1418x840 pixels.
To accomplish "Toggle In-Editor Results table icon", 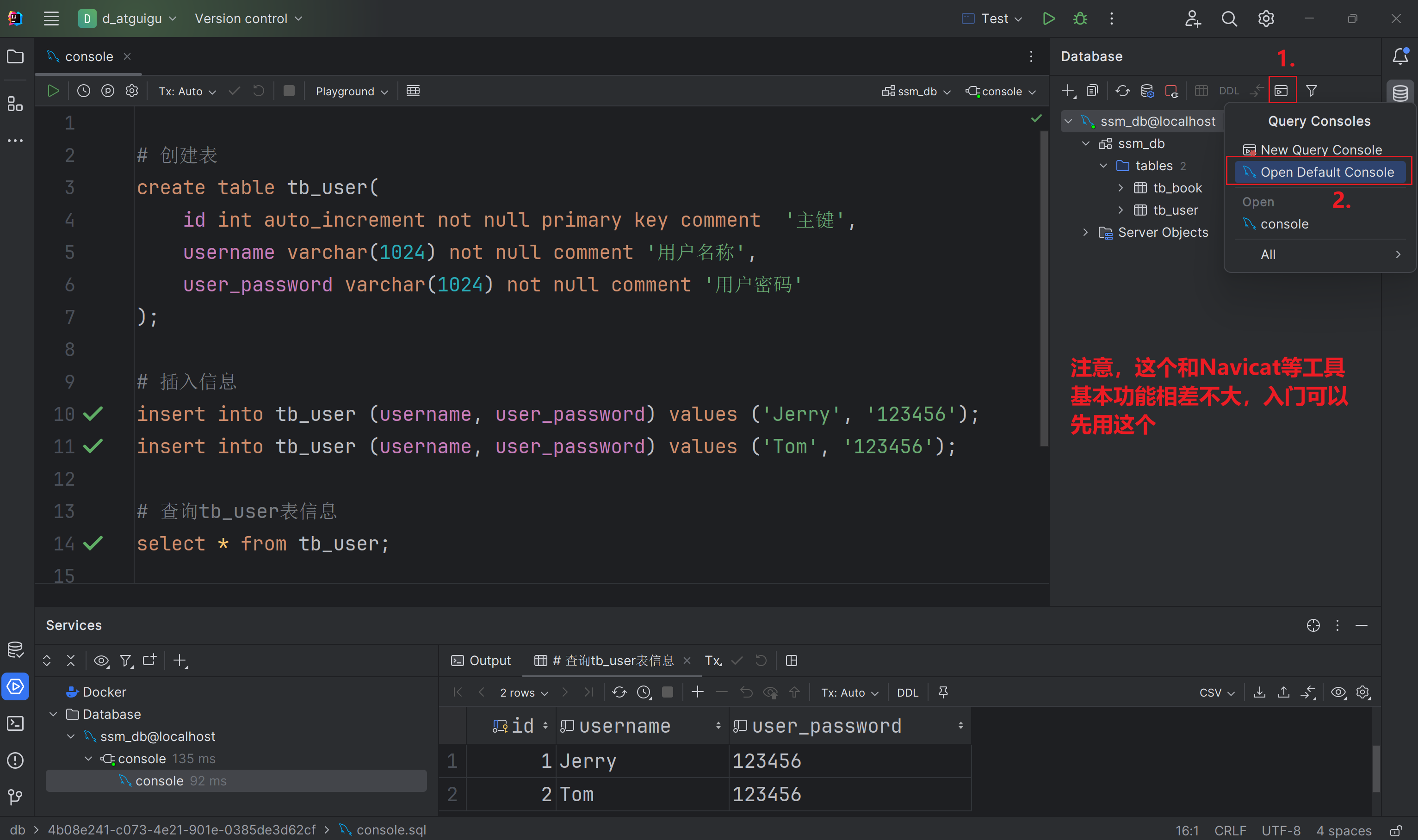I will 413,91.
